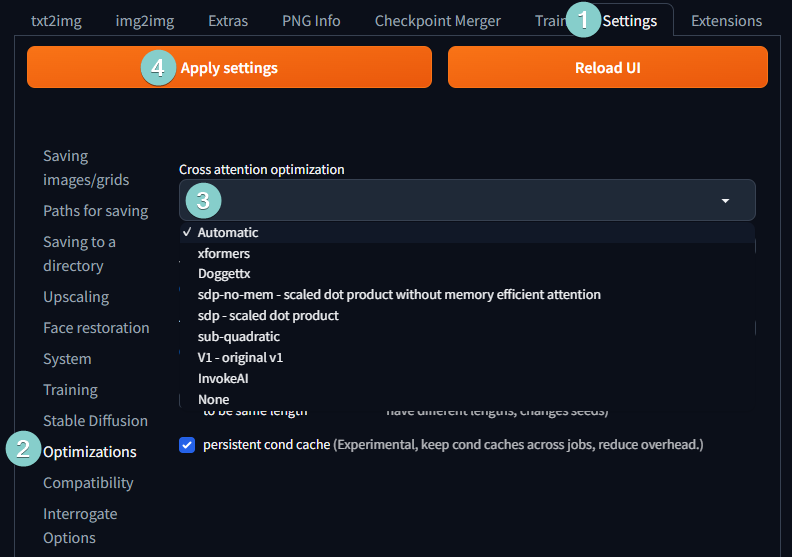Switch to the Extensions tab
792x557 pixels.
pyautogui.click(x=726, y=20)
